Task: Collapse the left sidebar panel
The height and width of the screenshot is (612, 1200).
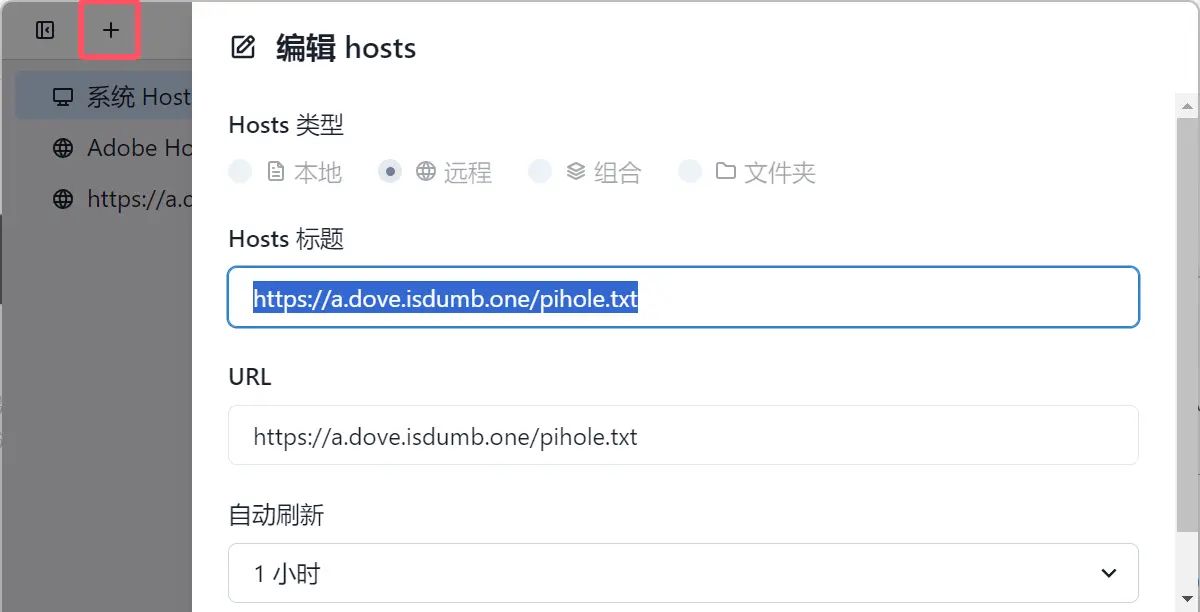Action: (x=44, y=30)
